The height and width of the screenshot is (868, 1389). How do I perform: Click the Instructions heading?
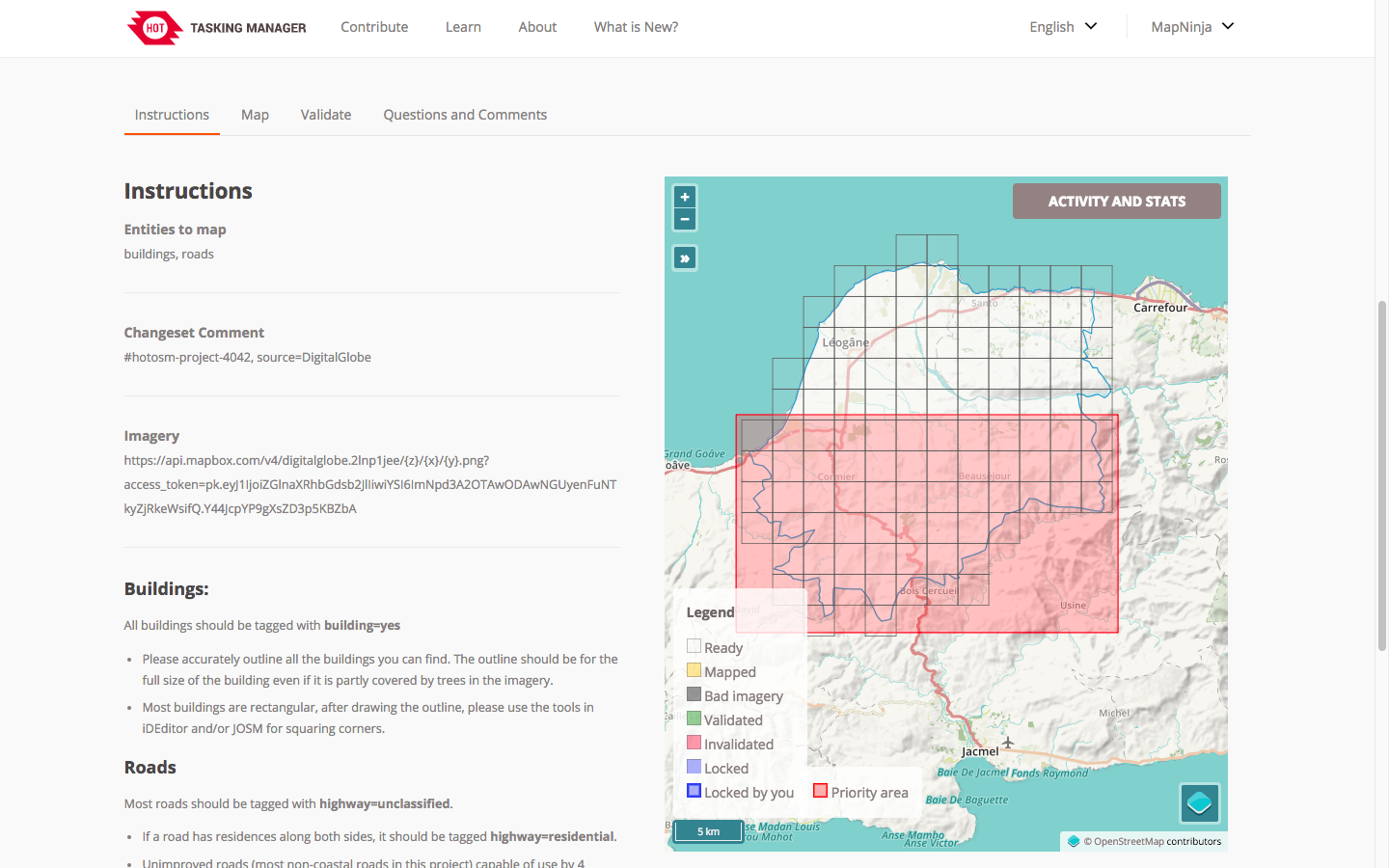(x=188, y=191)
